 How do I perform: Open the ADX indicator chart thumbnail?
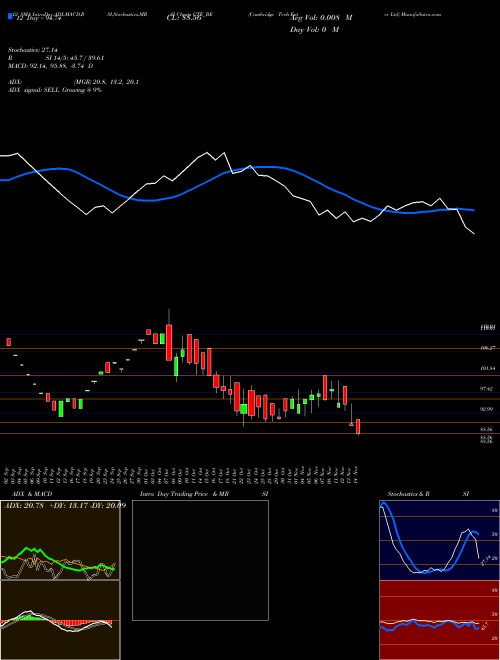point(60,540)
